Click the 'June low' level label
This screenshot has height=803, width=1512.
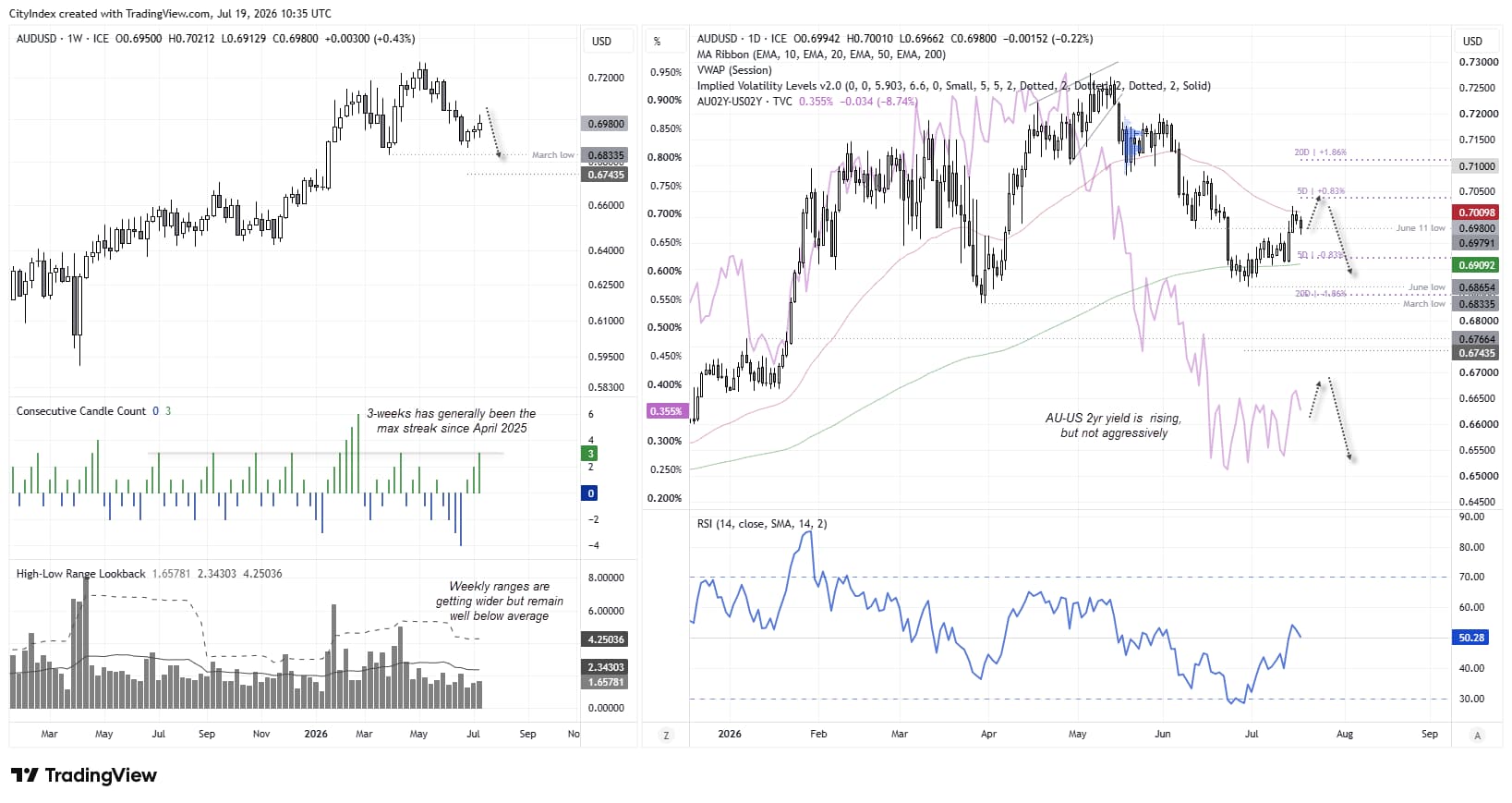tap(1427, 287)
